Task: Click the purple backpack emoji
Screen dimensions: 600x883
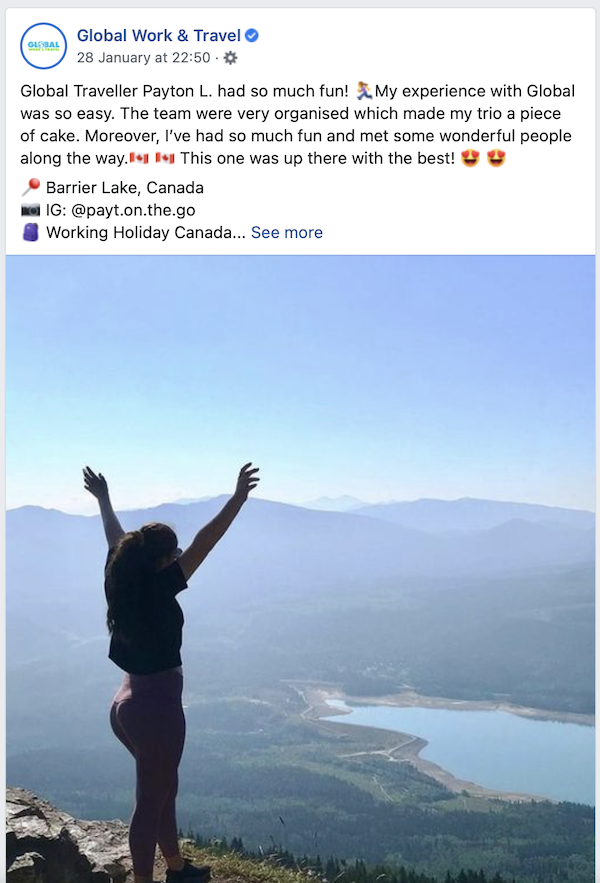Action: click(x=30, y=232)
